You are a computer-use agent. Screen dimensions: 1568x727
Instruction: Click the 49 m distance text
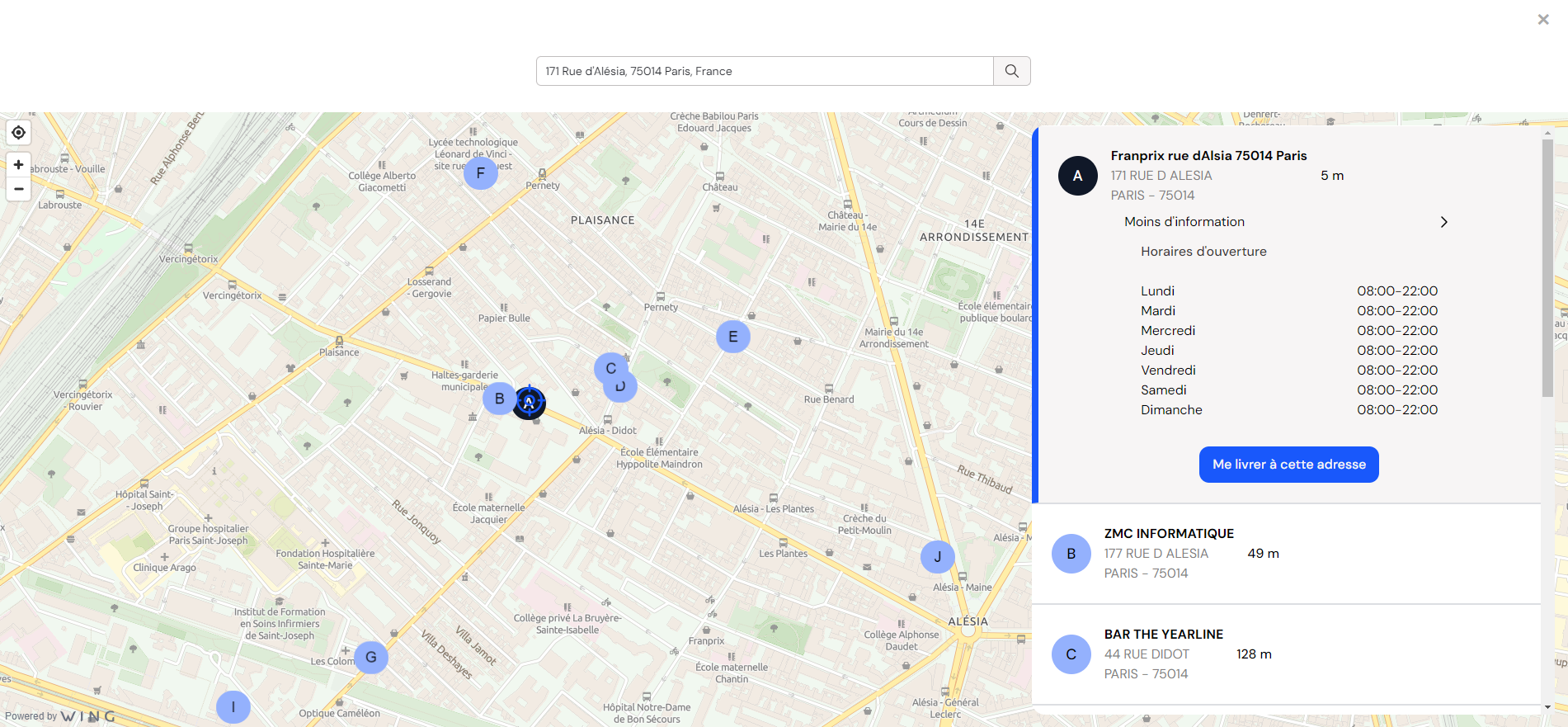[1263, 554]
